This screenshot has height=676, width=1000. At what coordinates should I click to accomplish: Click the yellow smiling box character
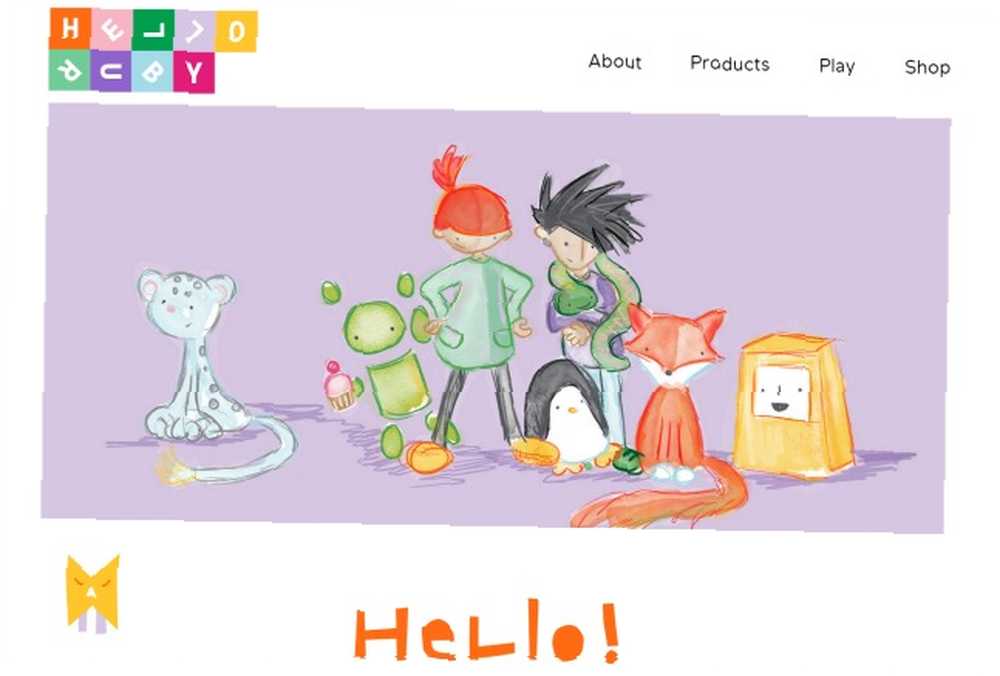[793, 405]
